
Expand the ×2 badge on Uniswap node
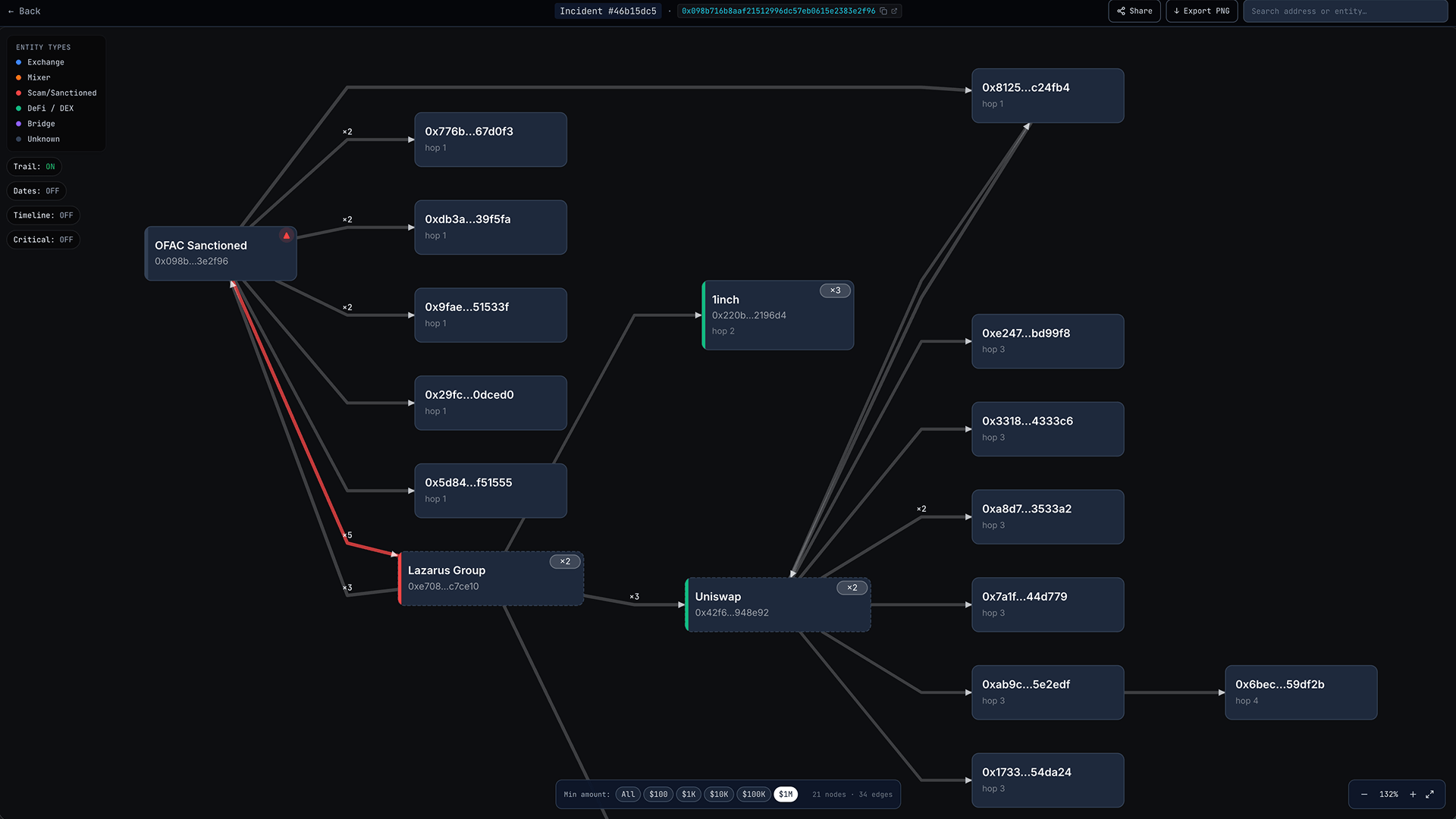[x=852, y=588]
